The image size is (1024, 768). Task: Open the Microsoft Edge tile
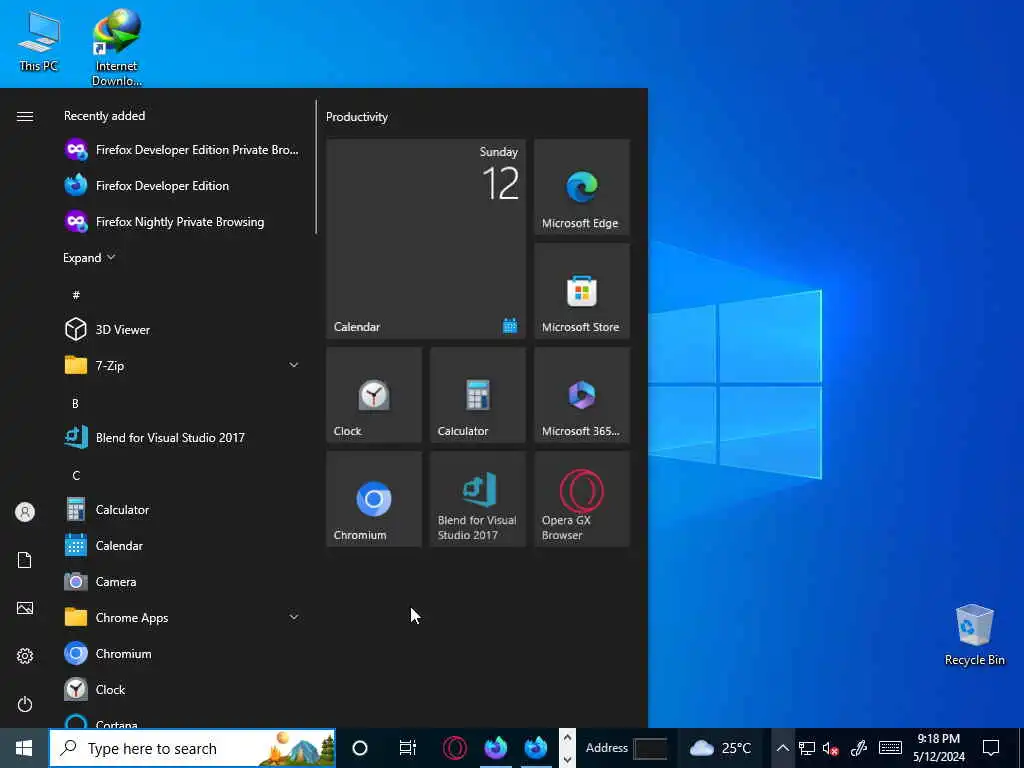[x=582, y=187]
